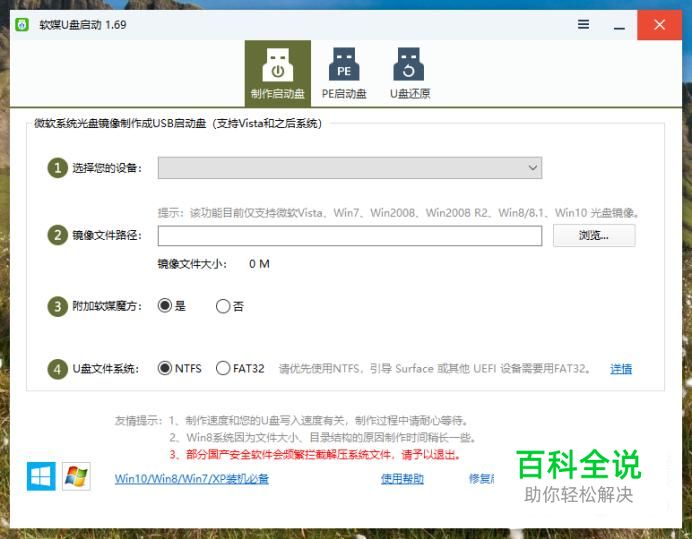Open the 使用帮助 help link
This screenshot has width=692, height=539.
(x=402, y=479)
